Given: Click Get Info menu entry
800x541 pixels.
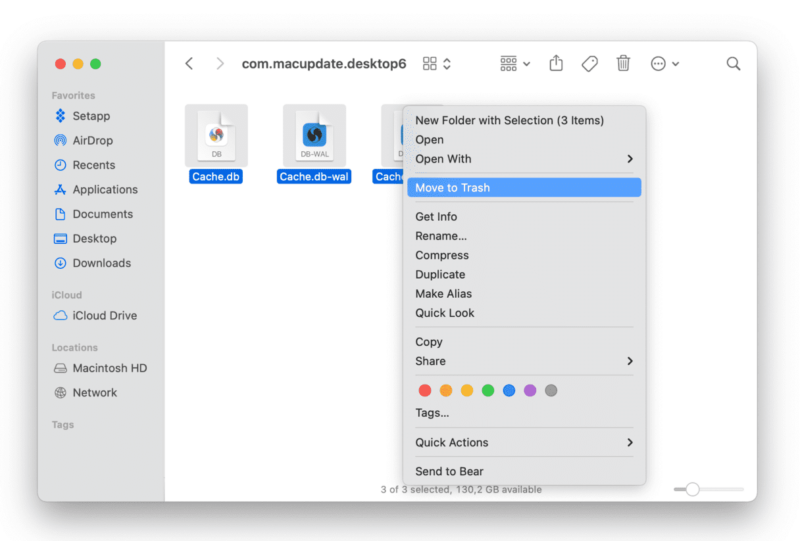Looking at the screenshot, I should click(x=436, y=217).
